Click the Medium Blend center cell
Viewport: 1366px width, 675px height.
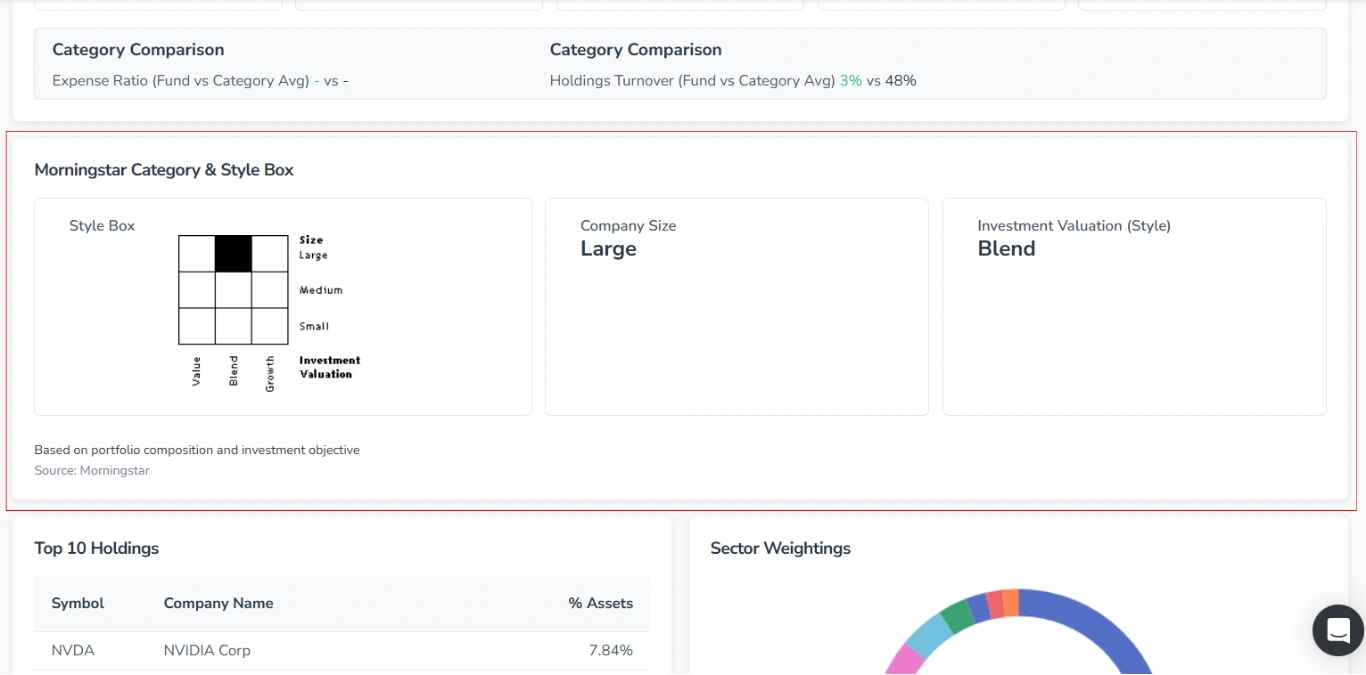(233, 290)
